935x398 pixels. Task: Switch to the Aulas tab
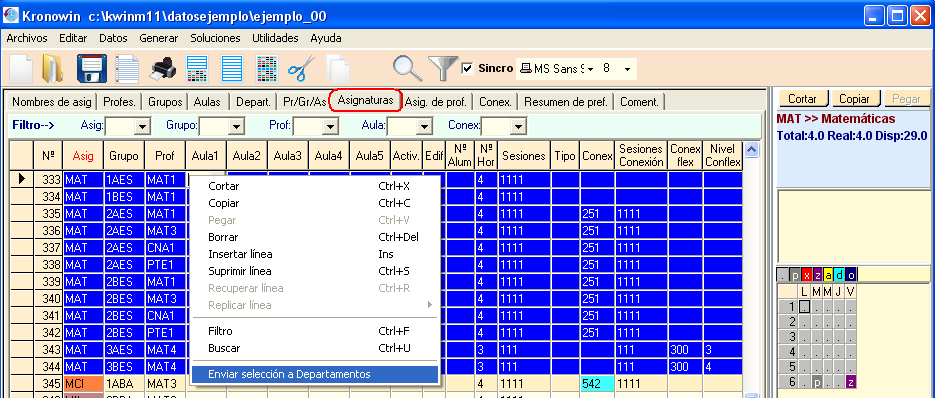pos(207,102)
